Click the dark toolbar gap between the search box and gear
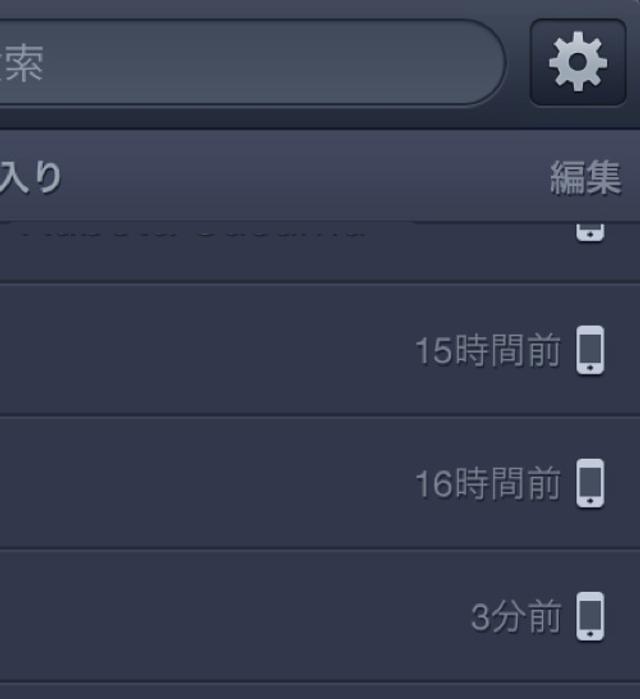 tap(517, 62)
